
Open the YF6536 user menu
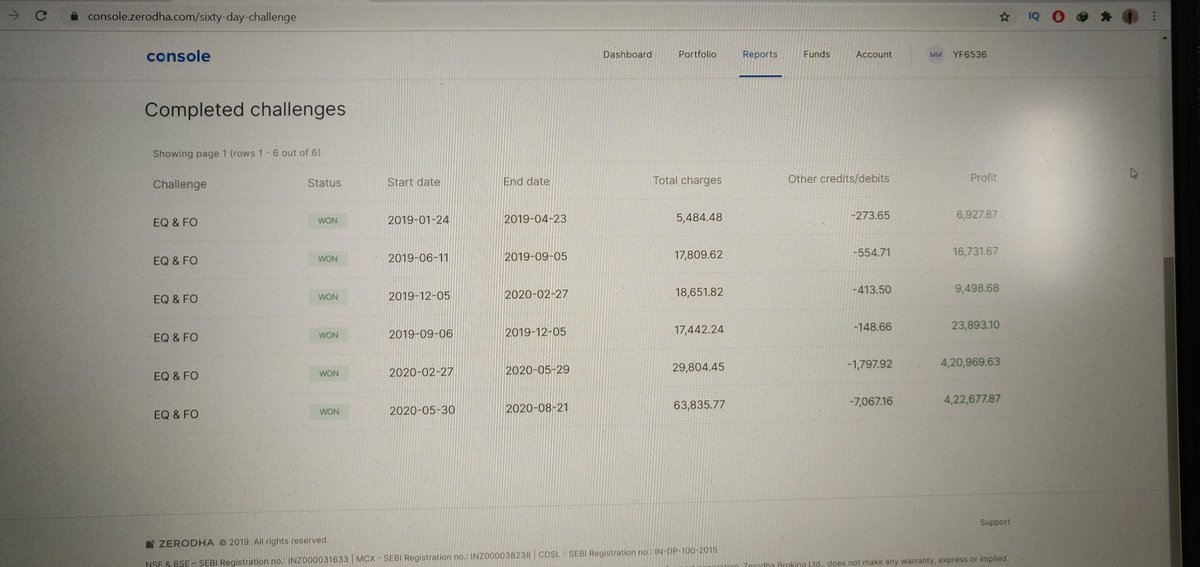(x=970, y=54)
